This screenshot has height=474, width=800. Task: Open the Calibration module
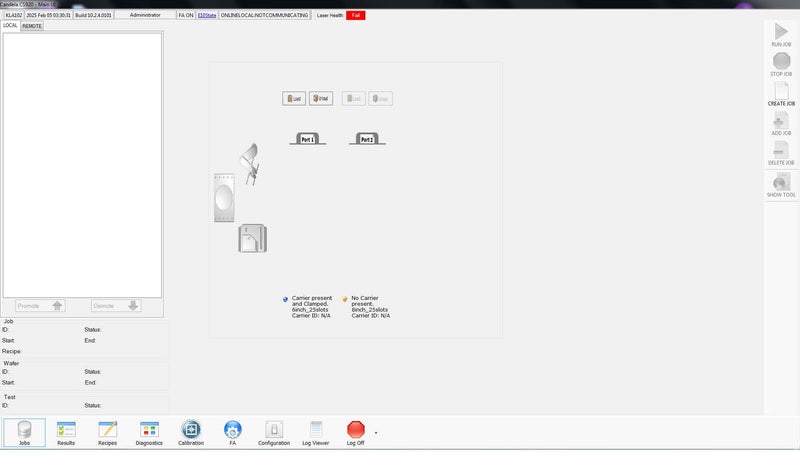[191, 432]
